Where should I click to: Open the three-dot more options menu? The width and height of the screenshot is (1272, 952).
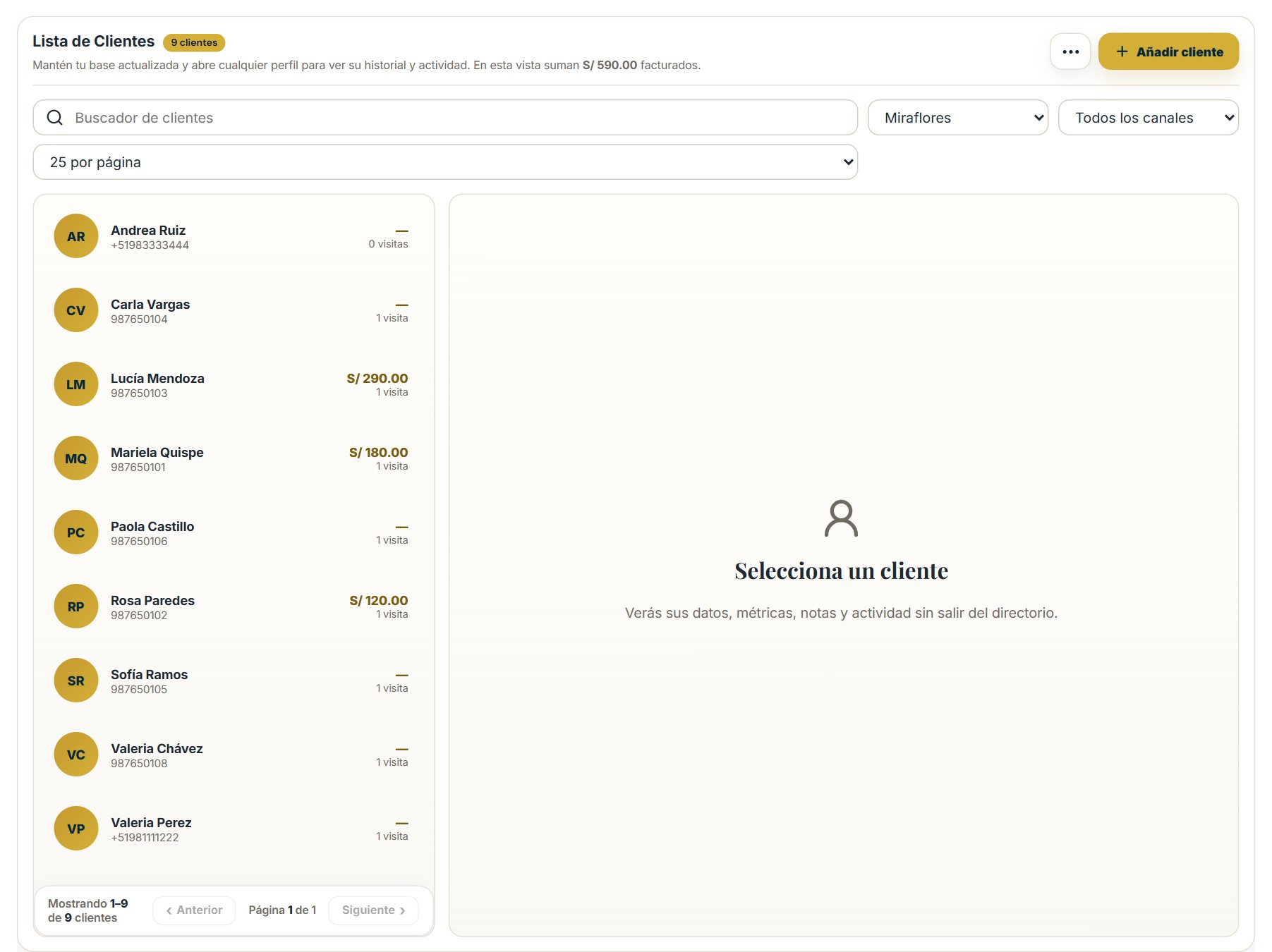1070,51
